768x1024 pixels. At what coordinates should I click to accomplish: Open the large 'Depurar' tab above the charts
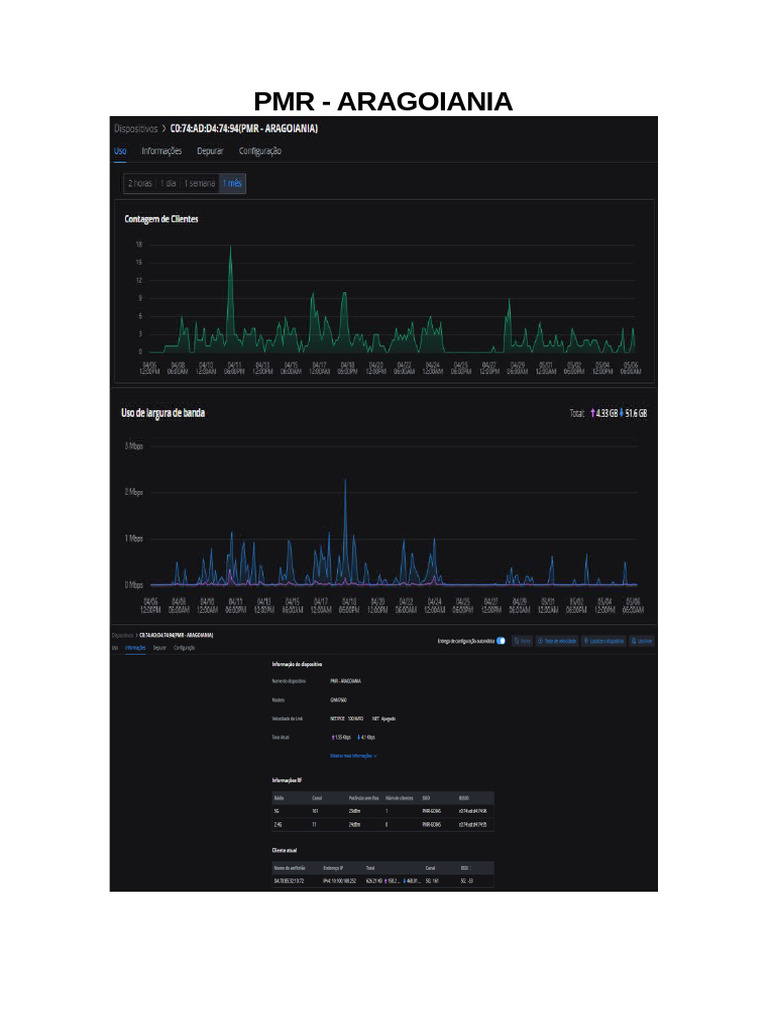coord(210,151)
